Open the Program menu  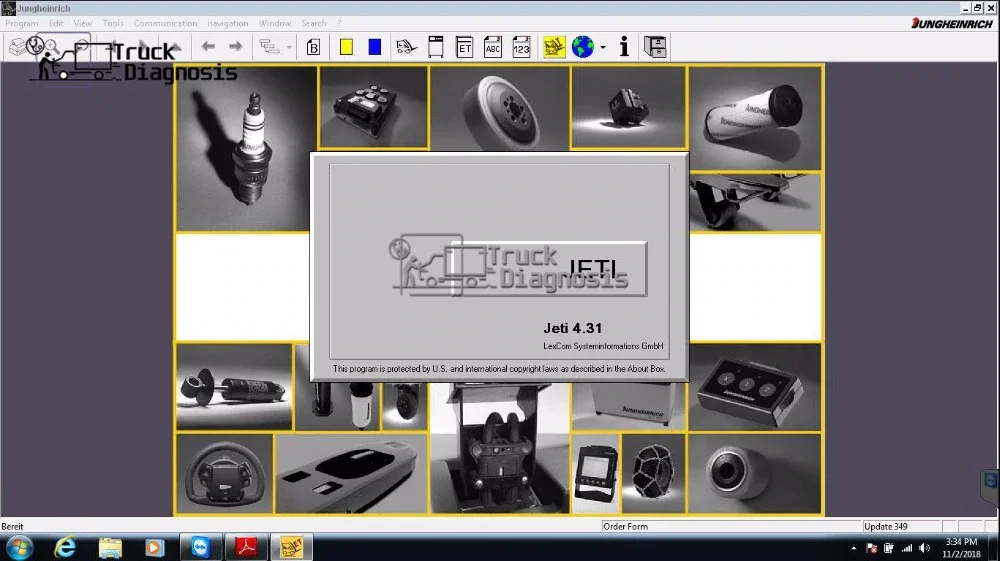coord(22,23)
